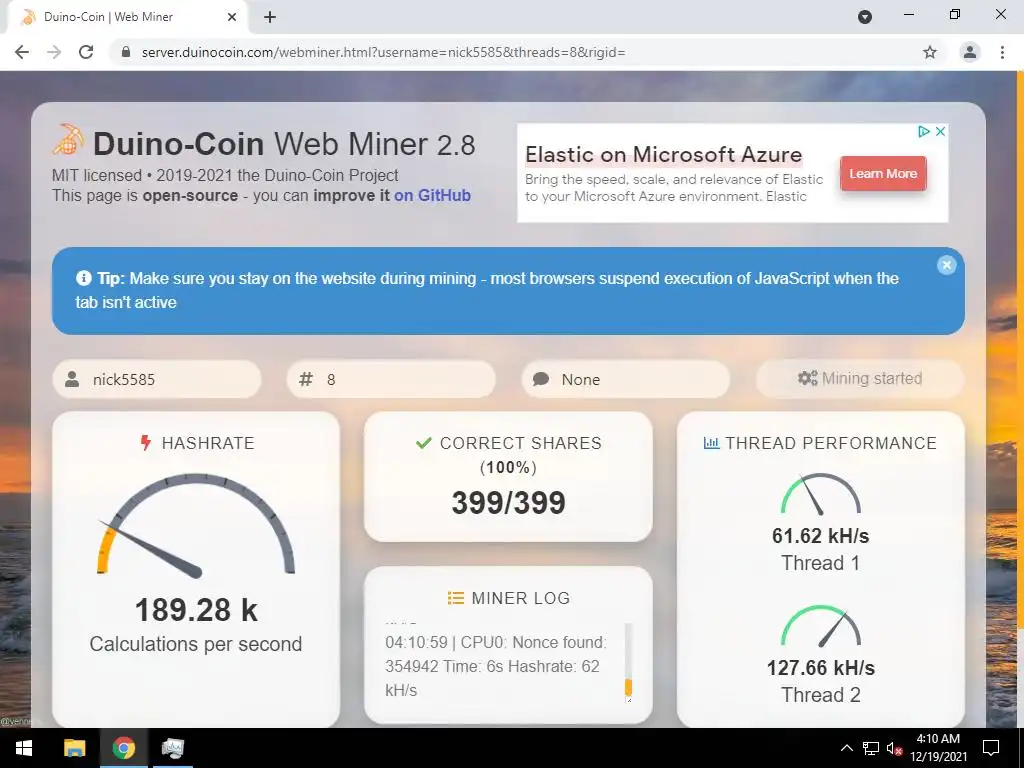Select the Duino-Coin Web Miner tab

coord(127,17)
